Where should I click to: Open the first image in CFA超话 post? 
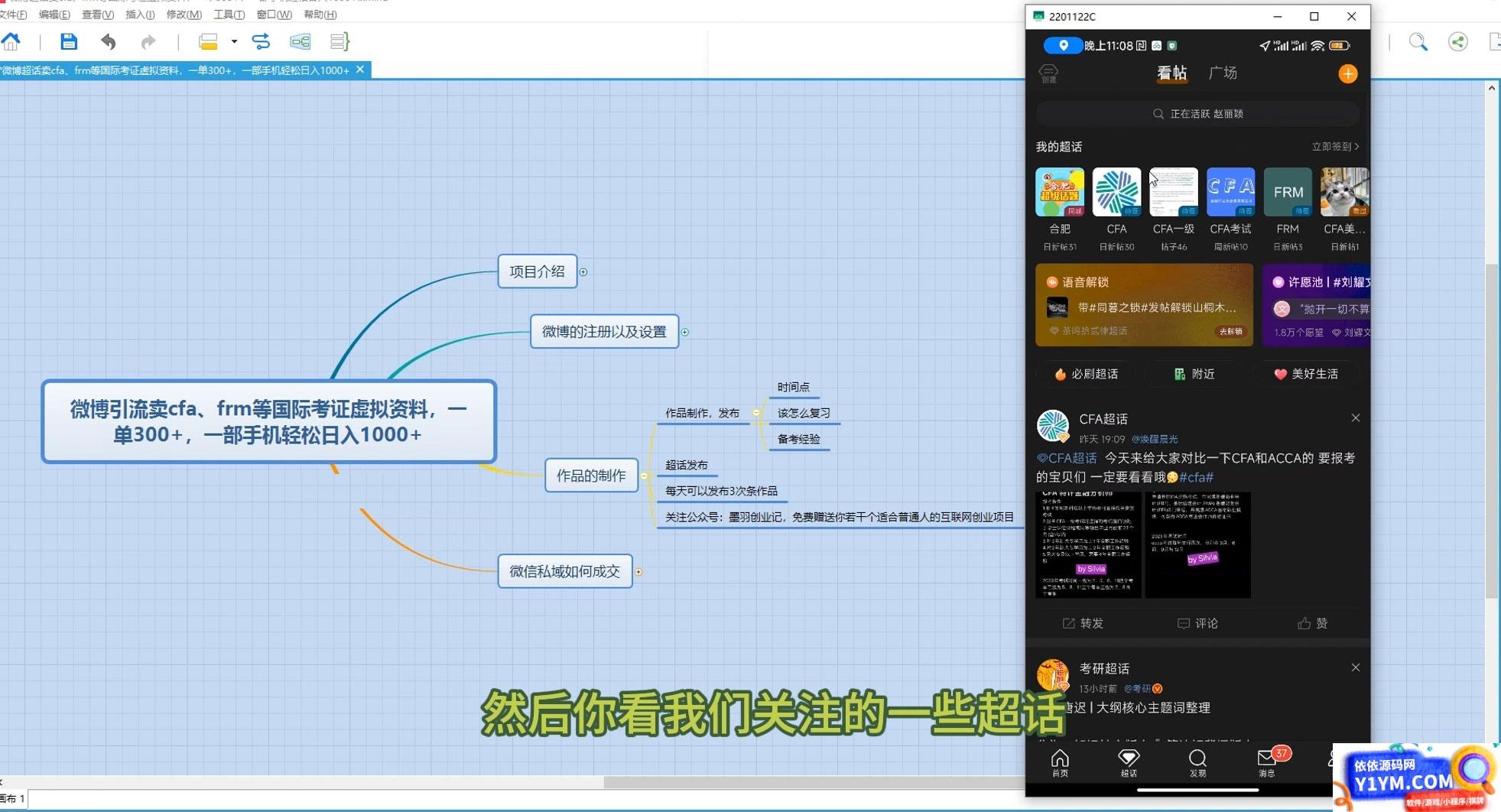coord(1088,545)
